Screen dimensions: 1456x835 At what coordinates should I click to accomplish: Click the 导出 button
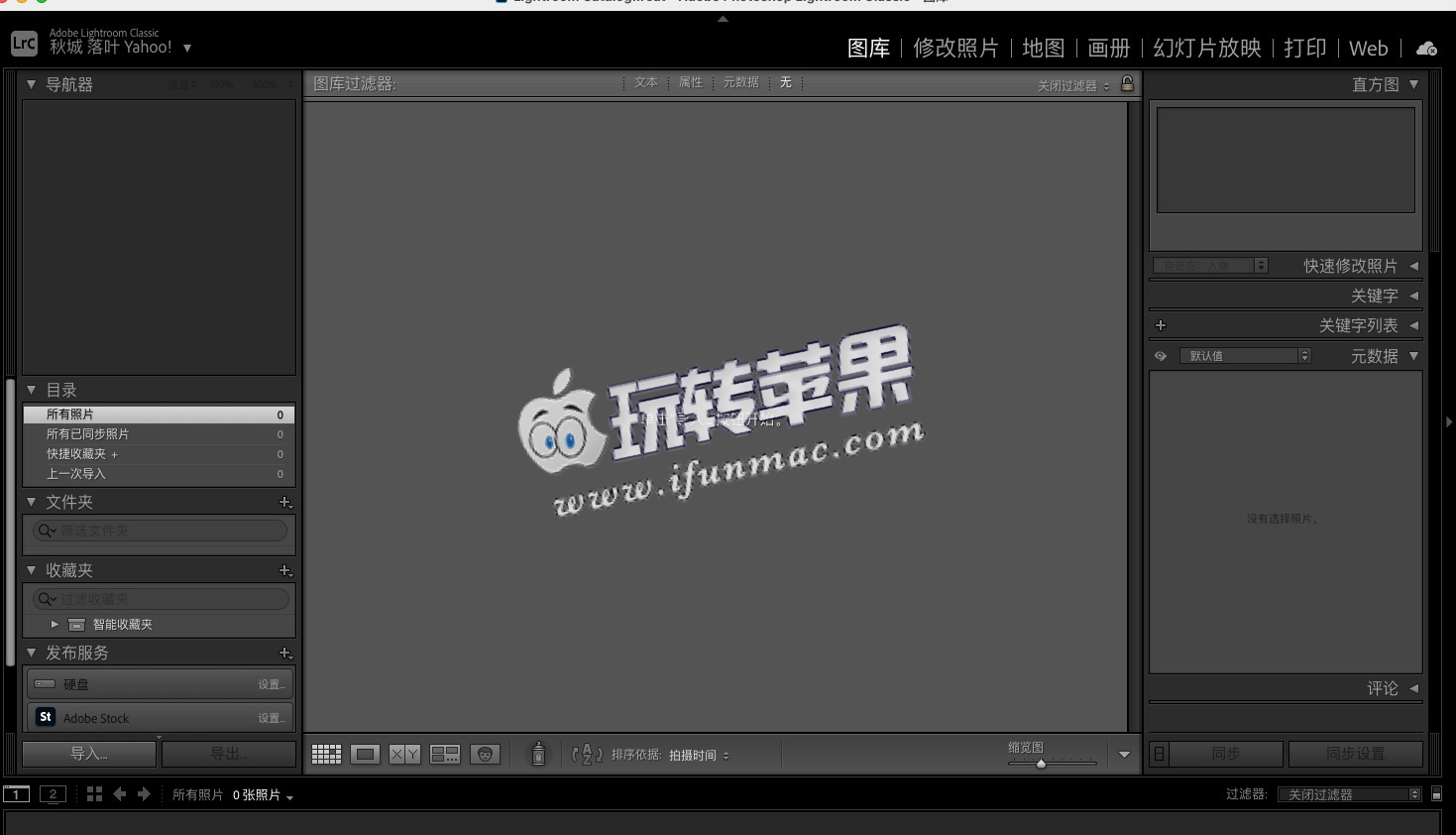229,754
